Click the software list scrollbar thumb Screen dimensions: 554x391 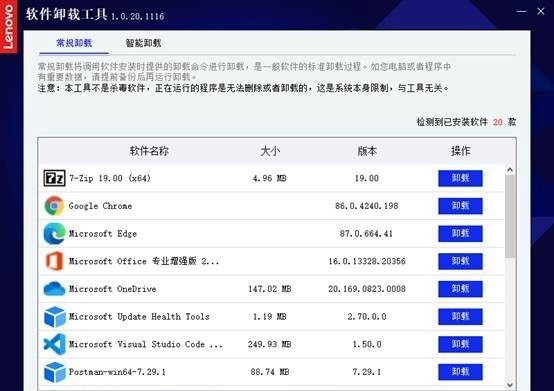point(510,216)
